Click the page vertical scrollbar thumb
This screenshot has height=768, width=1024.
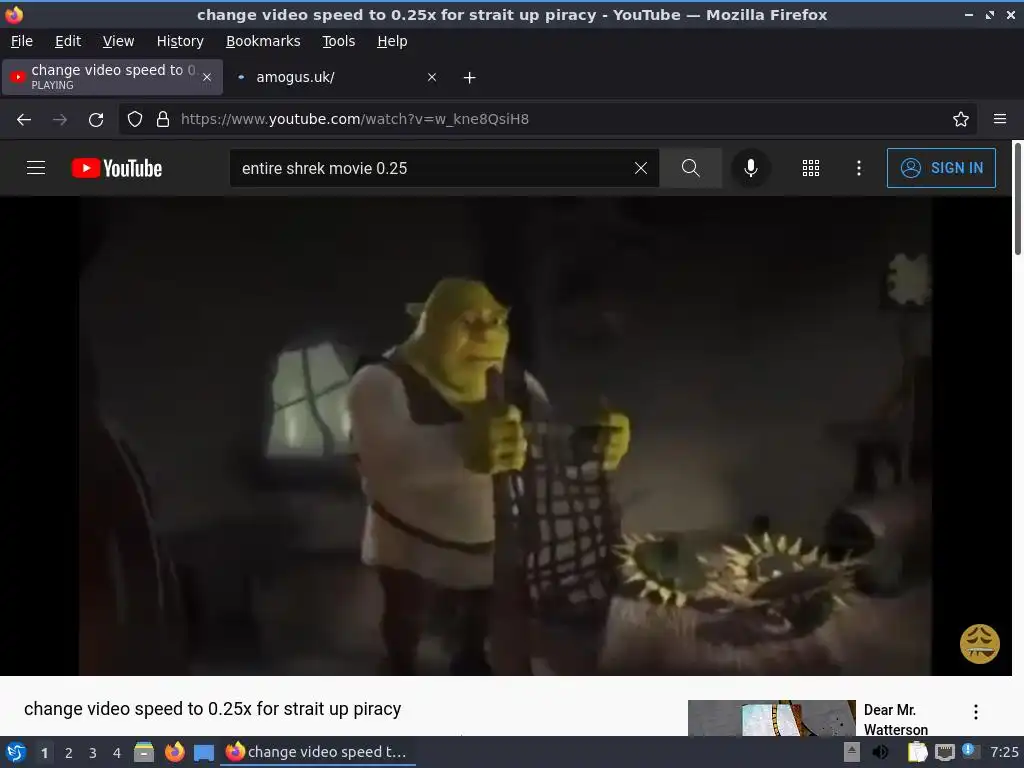click(1017, 199)
